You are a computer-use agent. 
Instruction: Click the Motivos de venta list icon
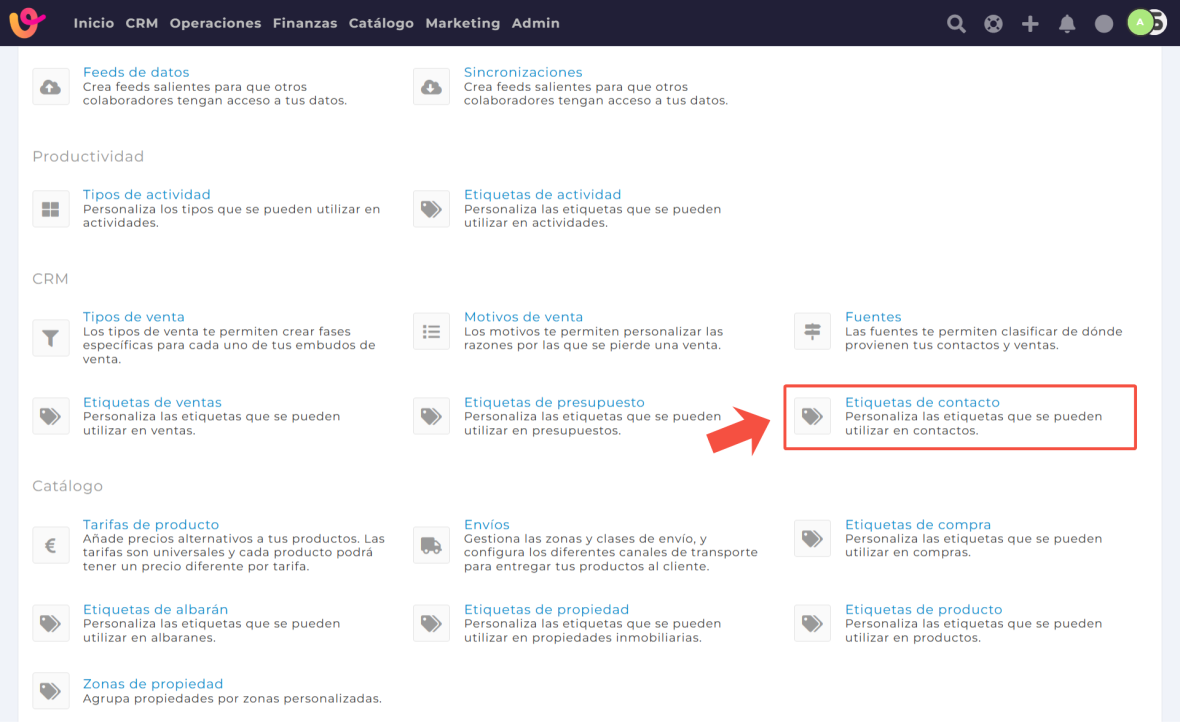point(431,331)
